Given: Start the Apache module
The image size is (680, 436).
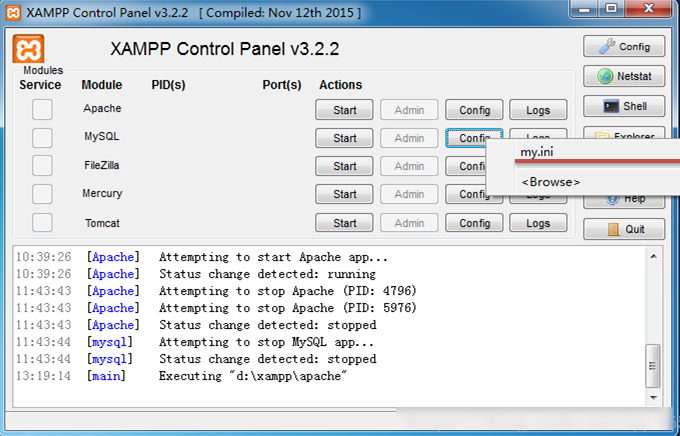Looking at the screenshot, I should 344,110.
